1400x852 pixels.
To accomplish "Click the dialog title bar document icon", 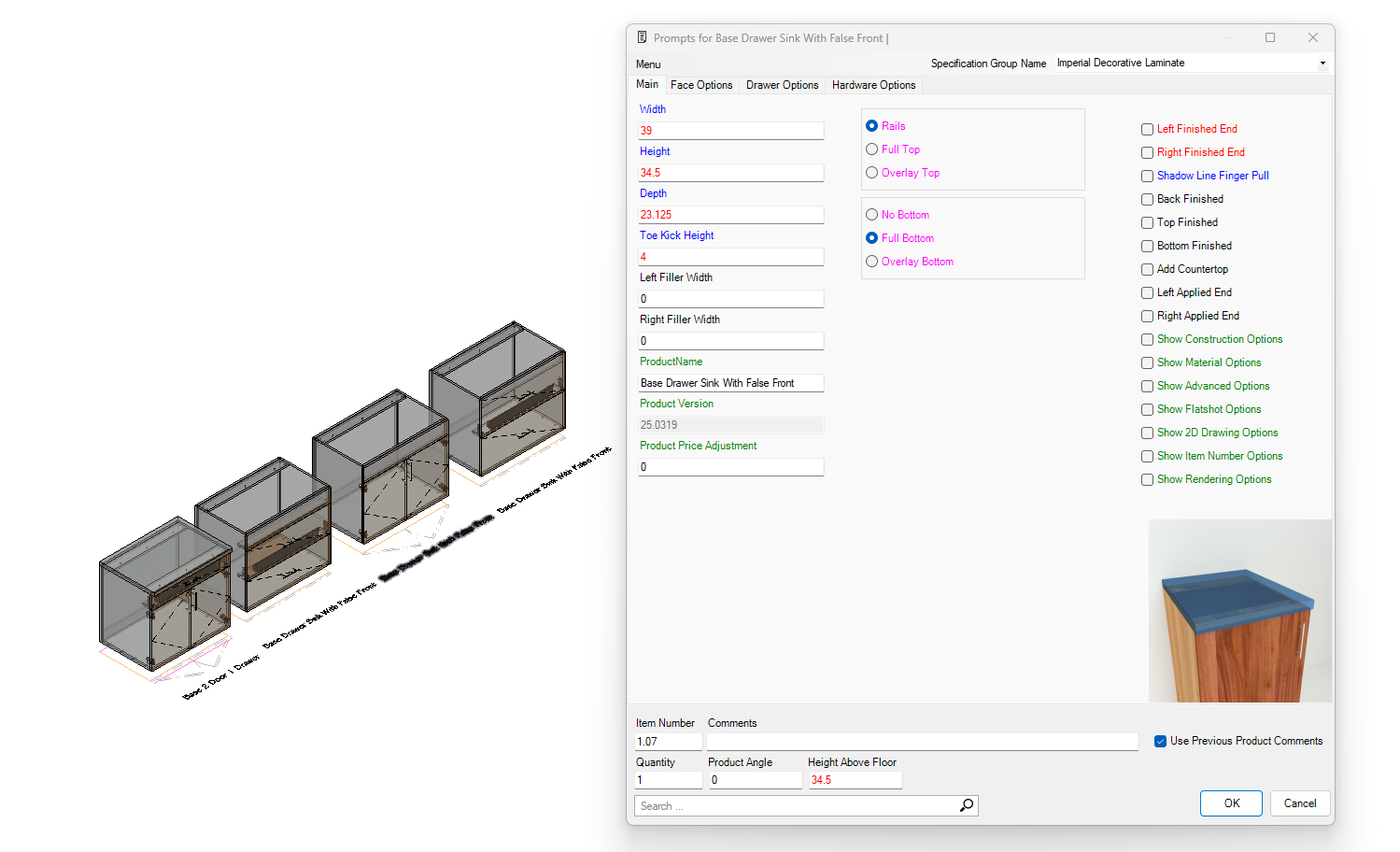I will (642, 37).
